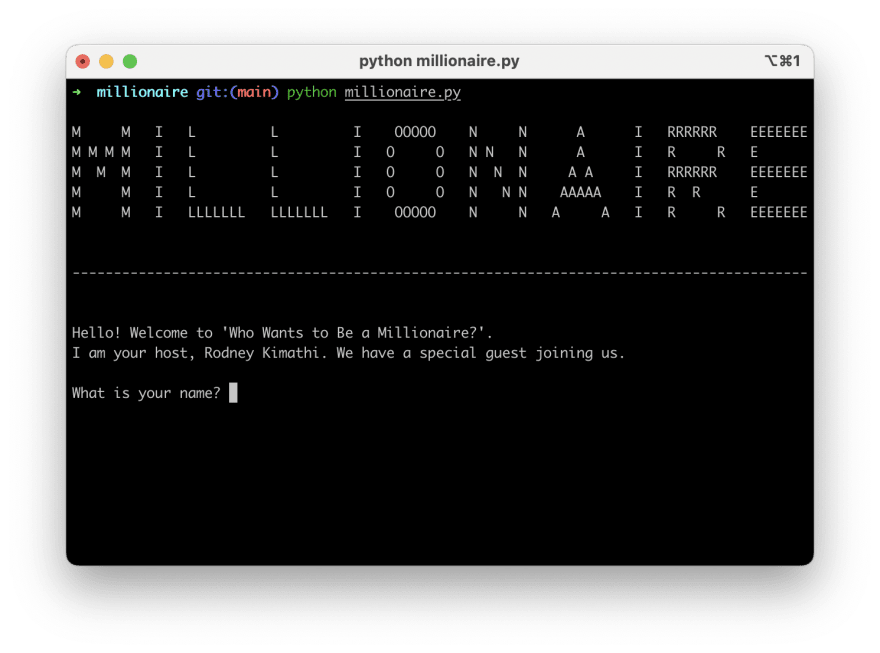The image size is (880, 653).
Task: Click the window title 'python millionaire.py'
Action: pyautogui.click(x=439, y=61)
